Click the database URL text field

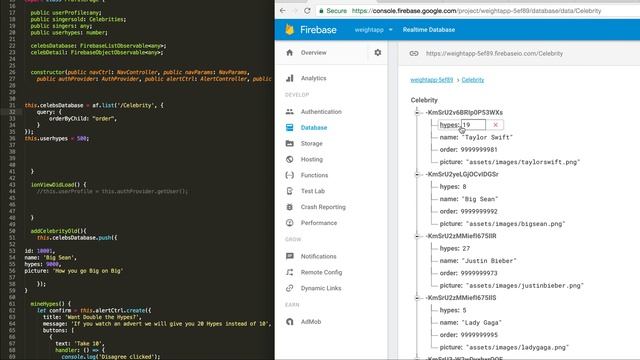click(x=494, y=53)
